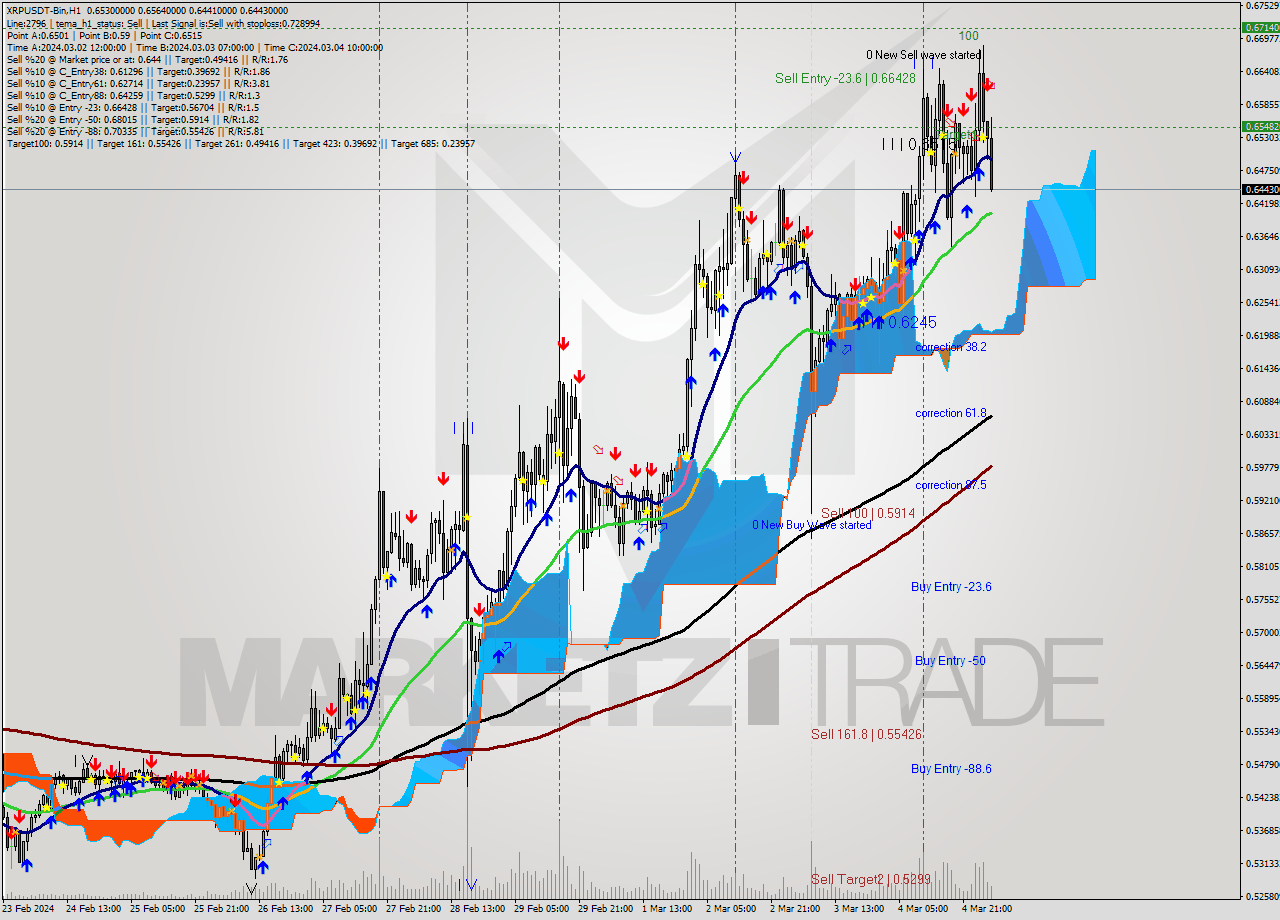Viewport: 1280px width, 920px height.
Task: Click the 'Buy Entry -88.6' label
Action: [951, 768]
